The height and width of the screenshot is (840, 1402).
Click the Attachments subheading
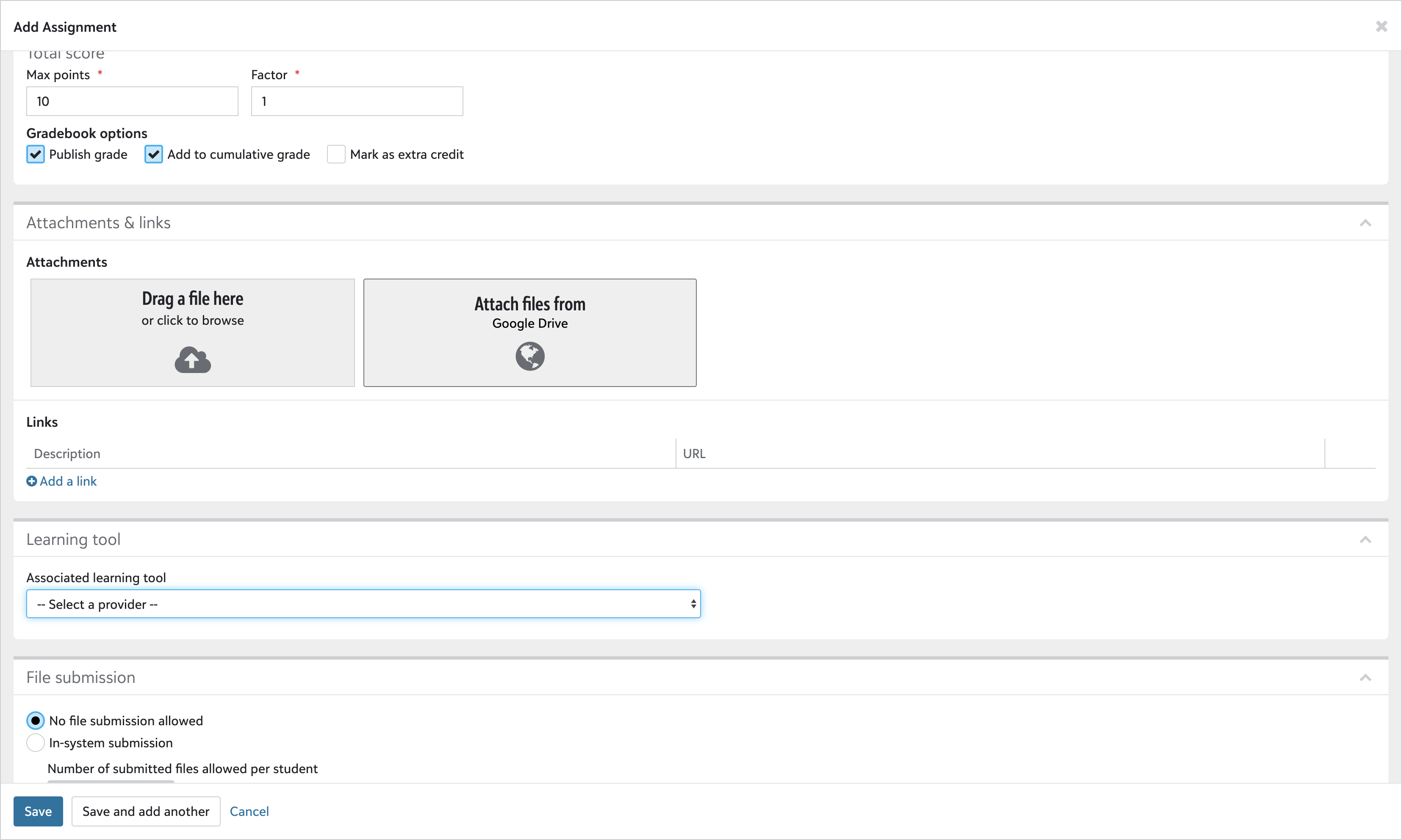(x=67, y=262)
